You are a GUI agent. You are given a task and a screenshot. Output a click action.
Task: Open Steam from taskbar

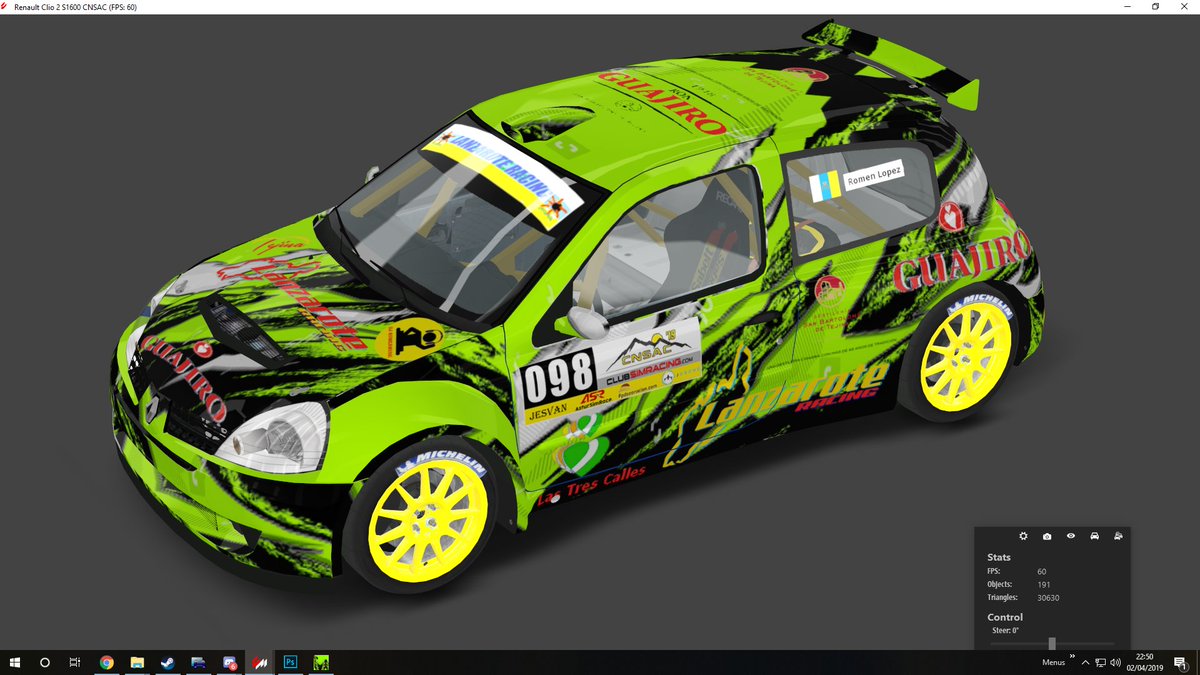point(168,662)
